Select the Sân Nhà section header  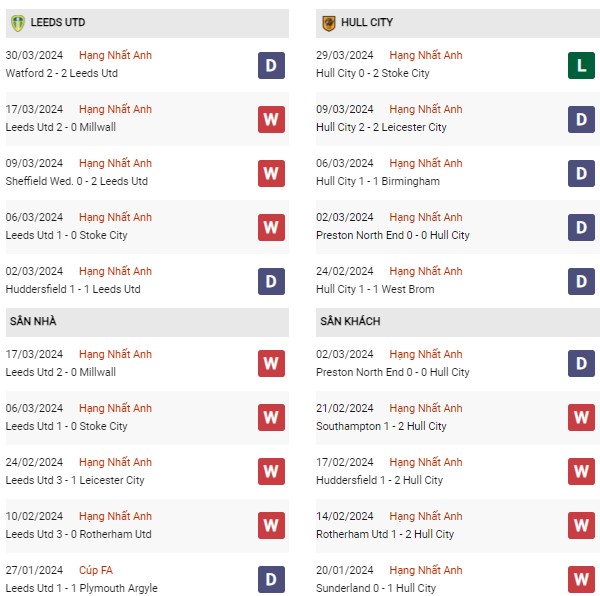click(x=33, y=321)
